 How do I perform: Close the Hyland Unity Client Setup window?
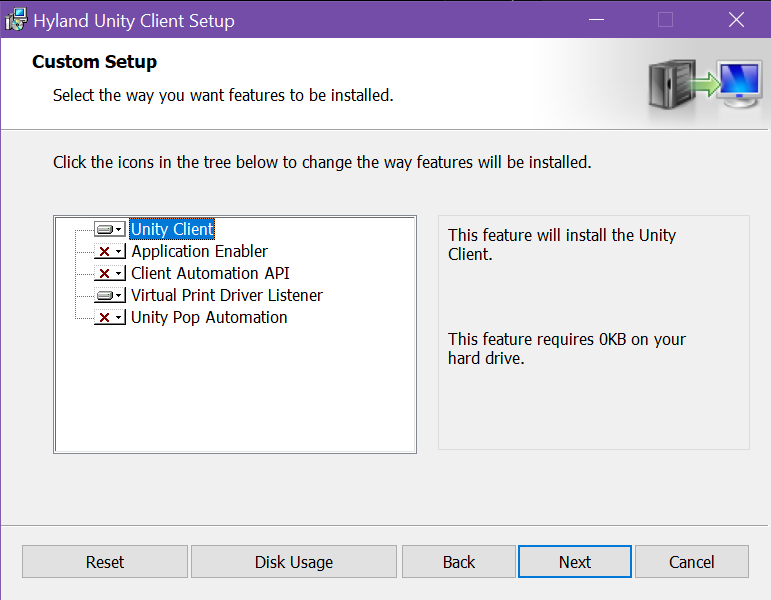point(736,20)
